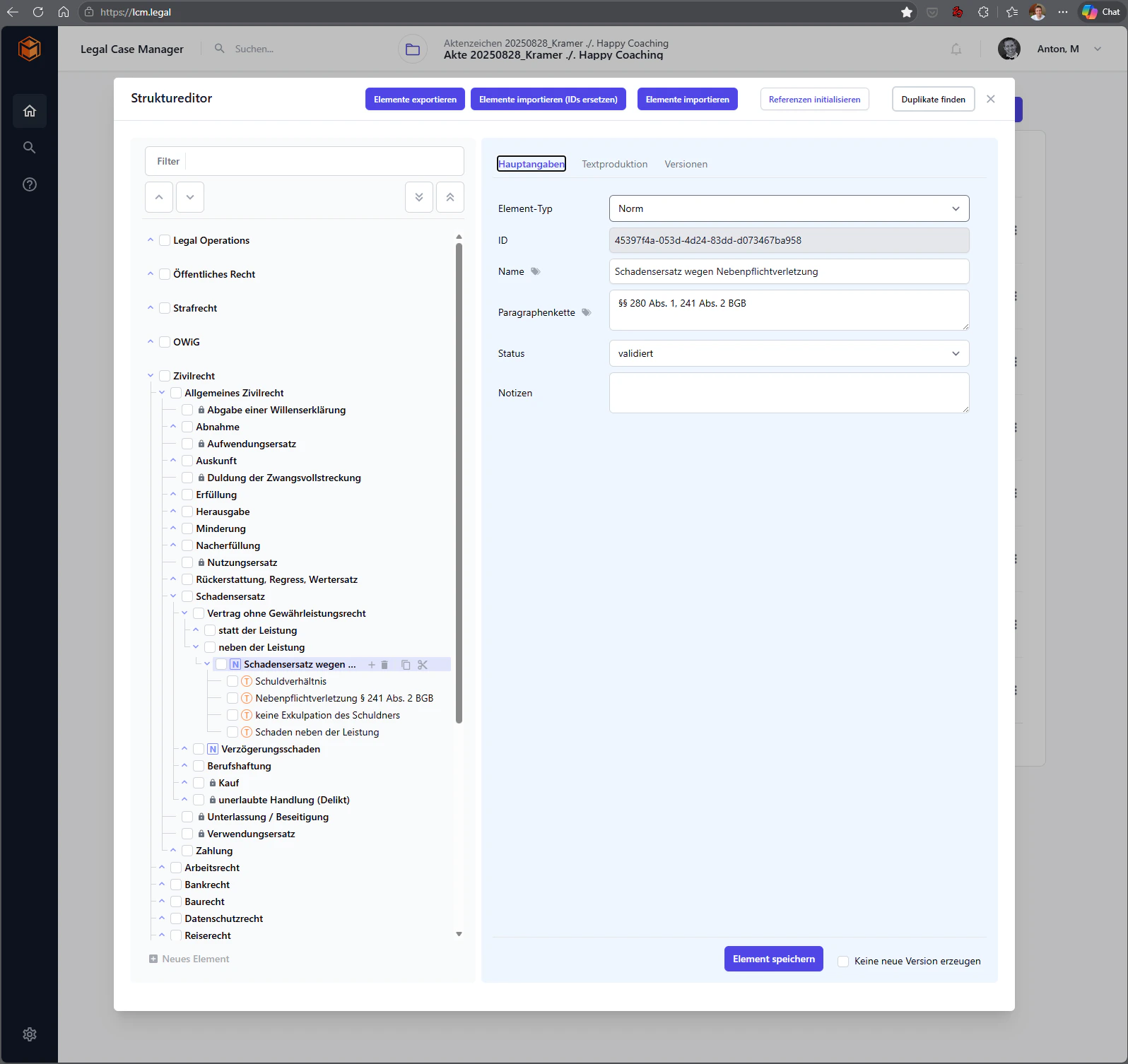Image resolution: width=1128 pixels, height=1064 pixels.
Task: Check the Schadensersatz checkbox
Action: pyautogui.click(x=187, y=596)
